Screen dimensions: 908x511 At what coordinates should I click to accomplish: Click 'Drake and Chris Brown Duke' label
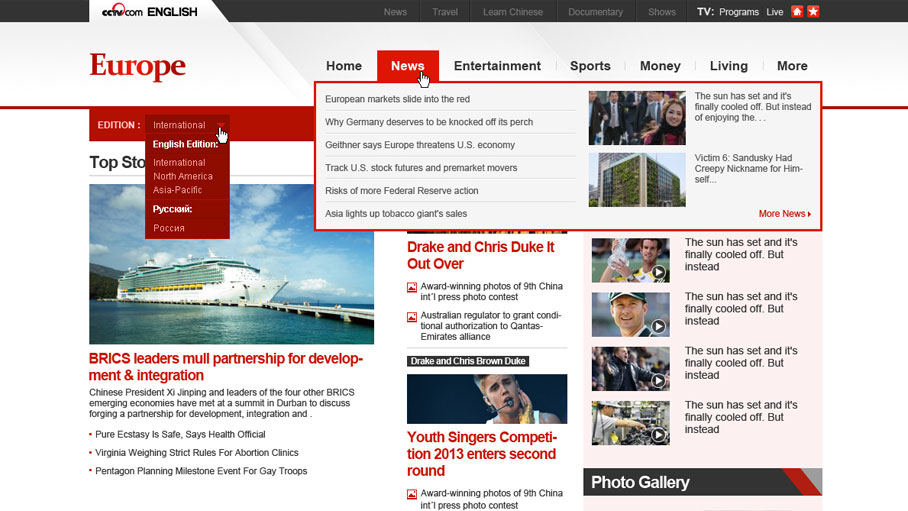click(x=468, y=361)
